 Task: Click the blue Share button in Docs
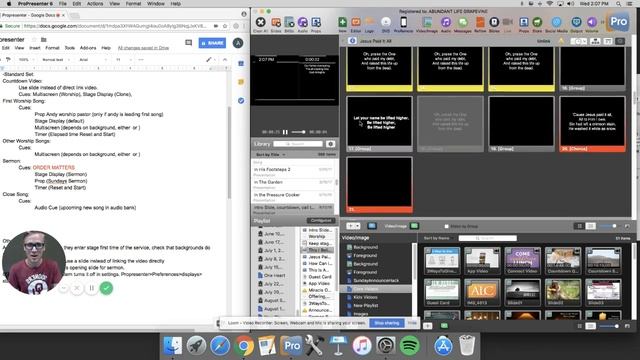tap(212, 43)
